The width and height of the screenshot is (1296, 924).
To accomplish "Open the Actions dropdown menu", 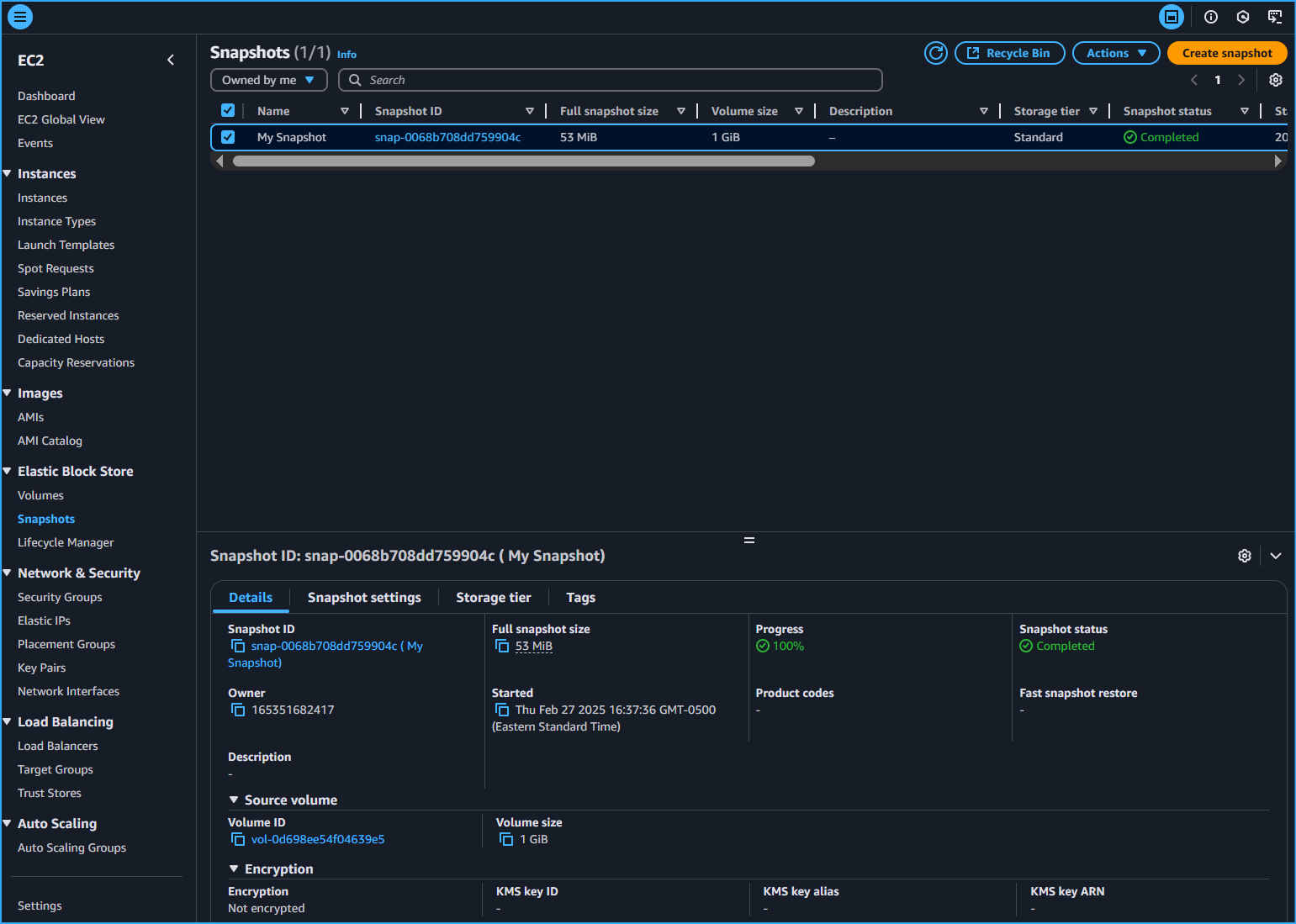I will [1115, 53].
